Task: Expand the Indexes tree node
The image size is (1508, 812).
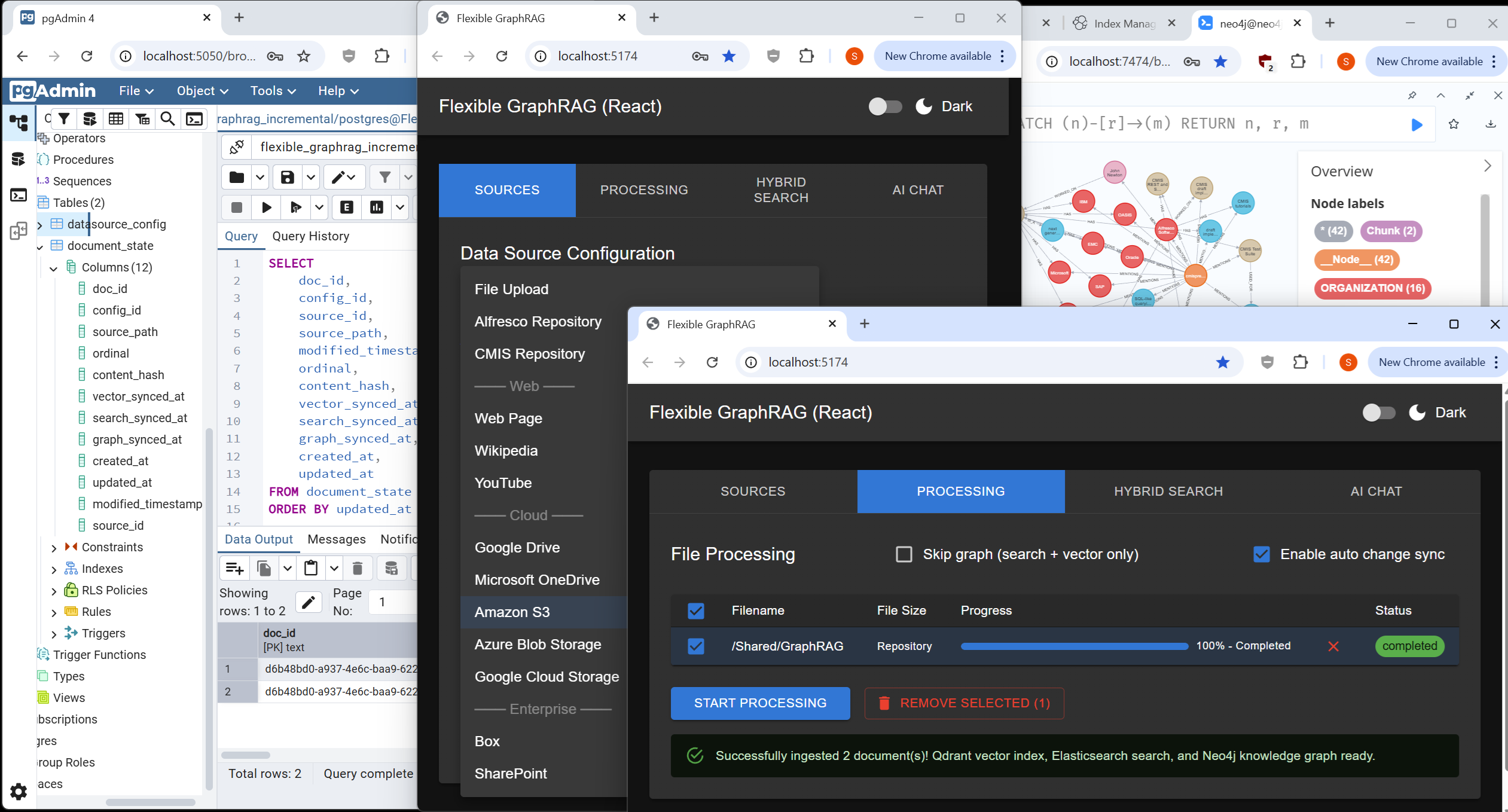Action: pyautogui.click(x=54, y=568)
